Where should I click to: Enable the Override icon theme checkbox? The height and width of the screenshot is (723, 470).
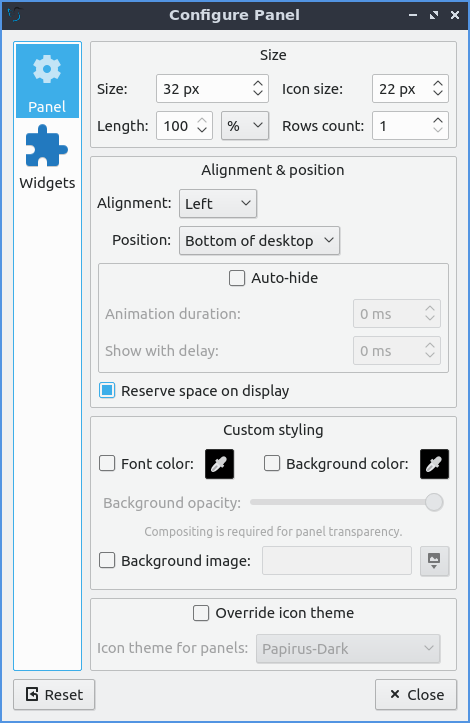(201, 613)
